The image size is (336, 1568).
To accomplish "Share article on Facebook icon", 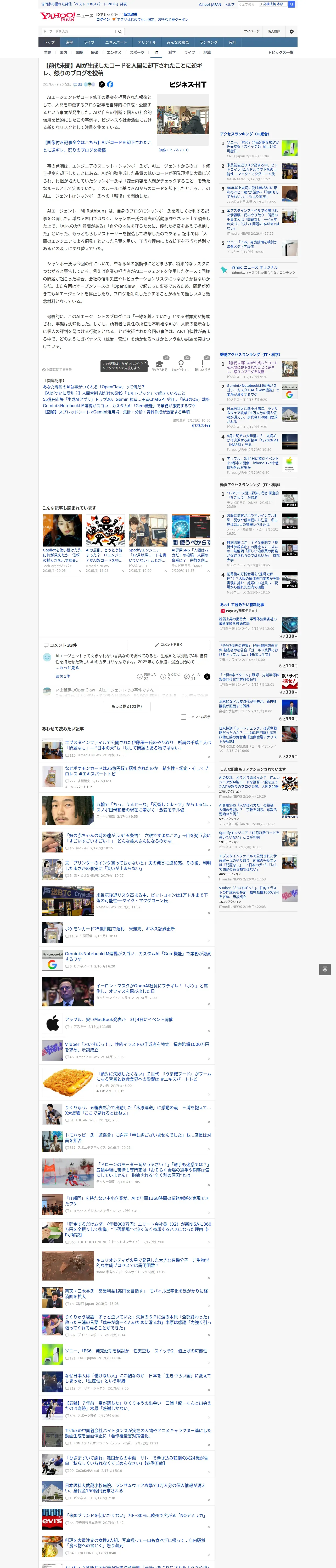I will point(110,85).
